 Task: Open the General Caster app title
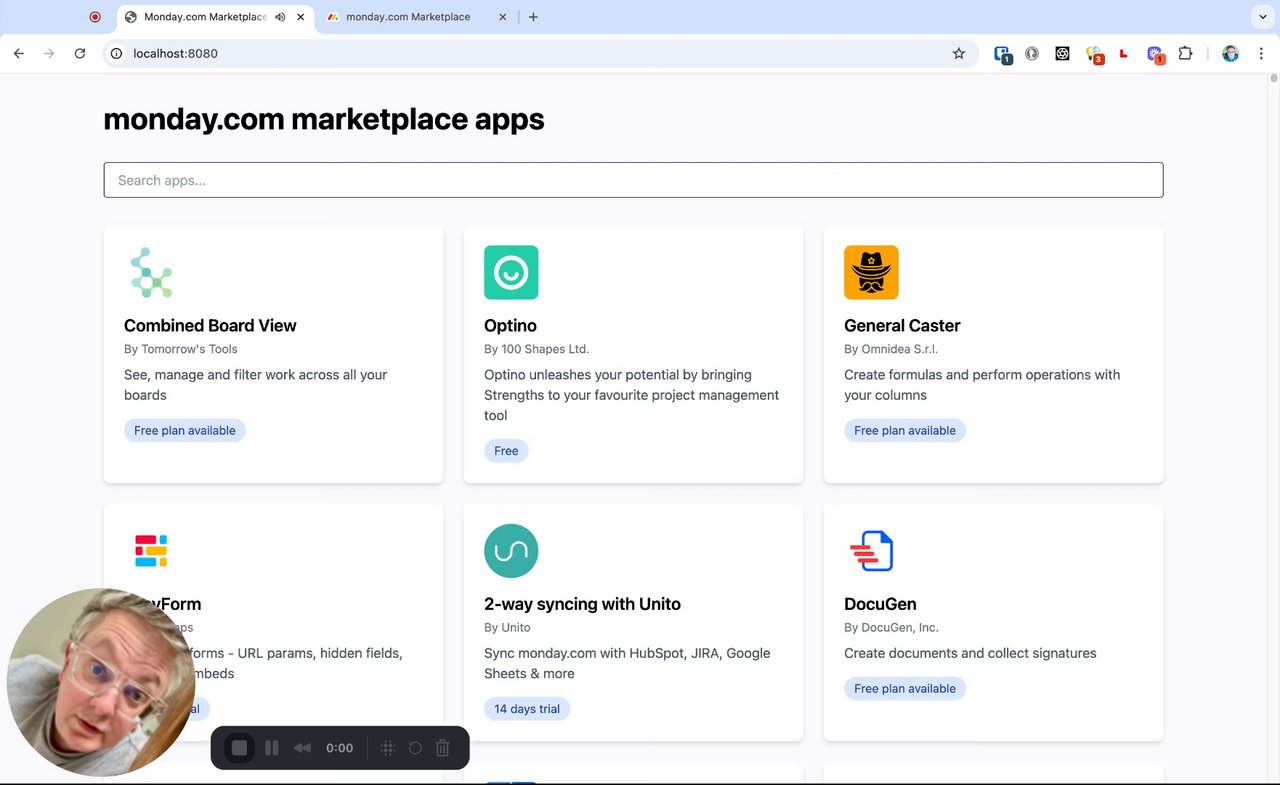click(x=902, y=326)
